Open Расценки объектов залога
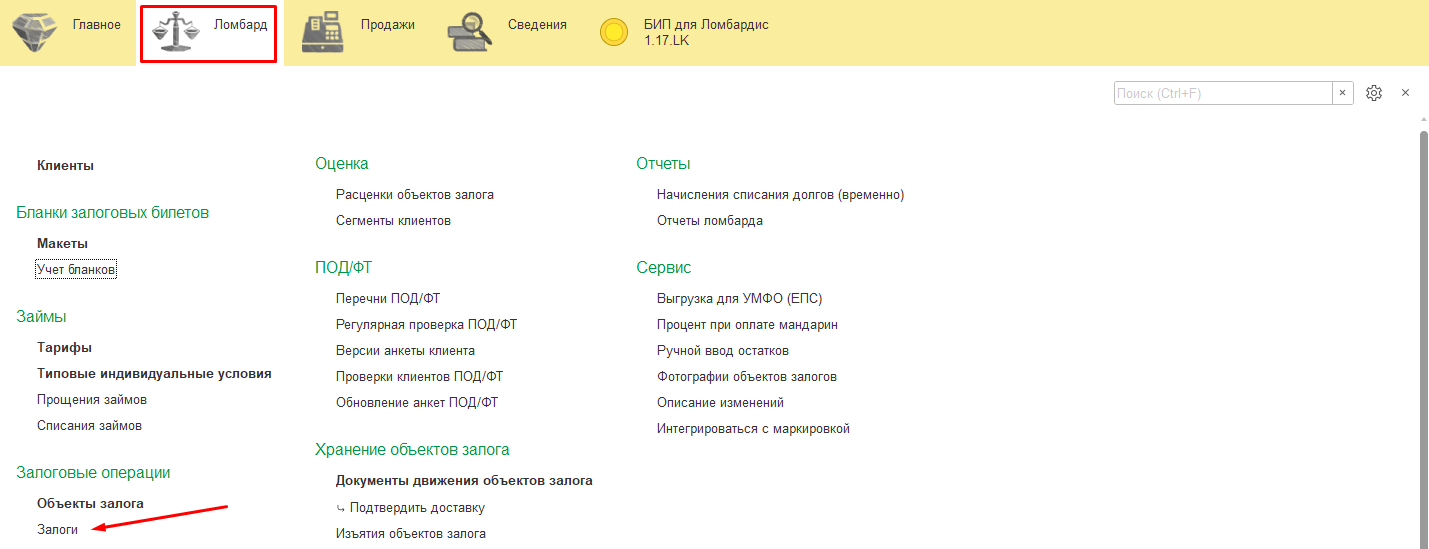This screenshot has height=549, width=1429. pyautogui.click(x=415, y=194)
